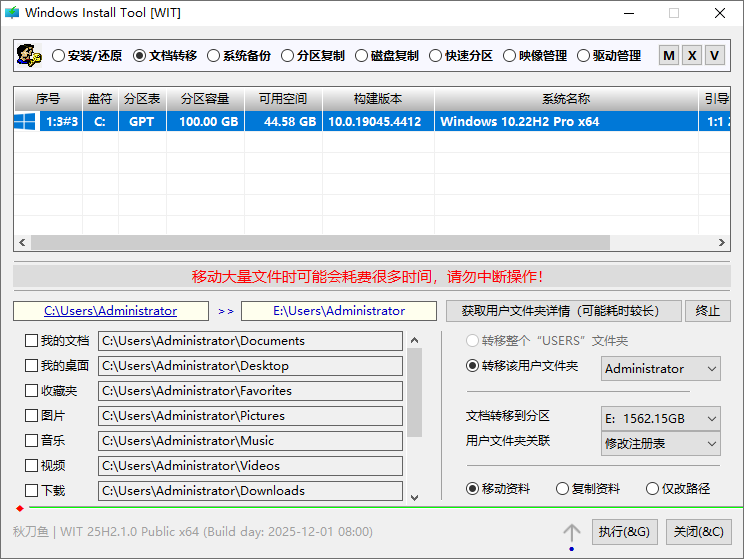Click the 分区容量 column header

205,99
